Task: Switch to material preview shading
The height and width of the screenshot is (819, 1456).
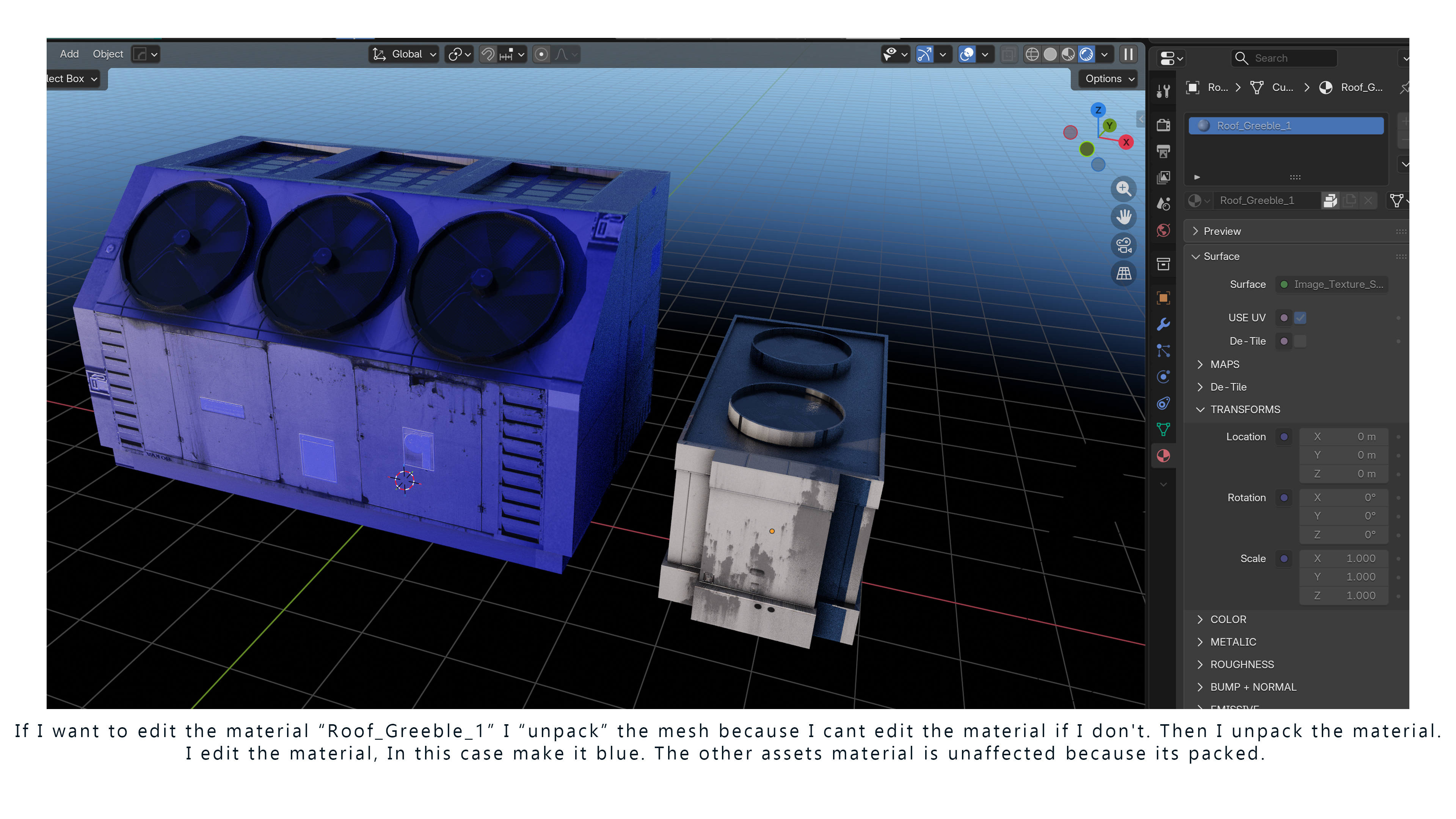Action: [x=1068, y=54]
